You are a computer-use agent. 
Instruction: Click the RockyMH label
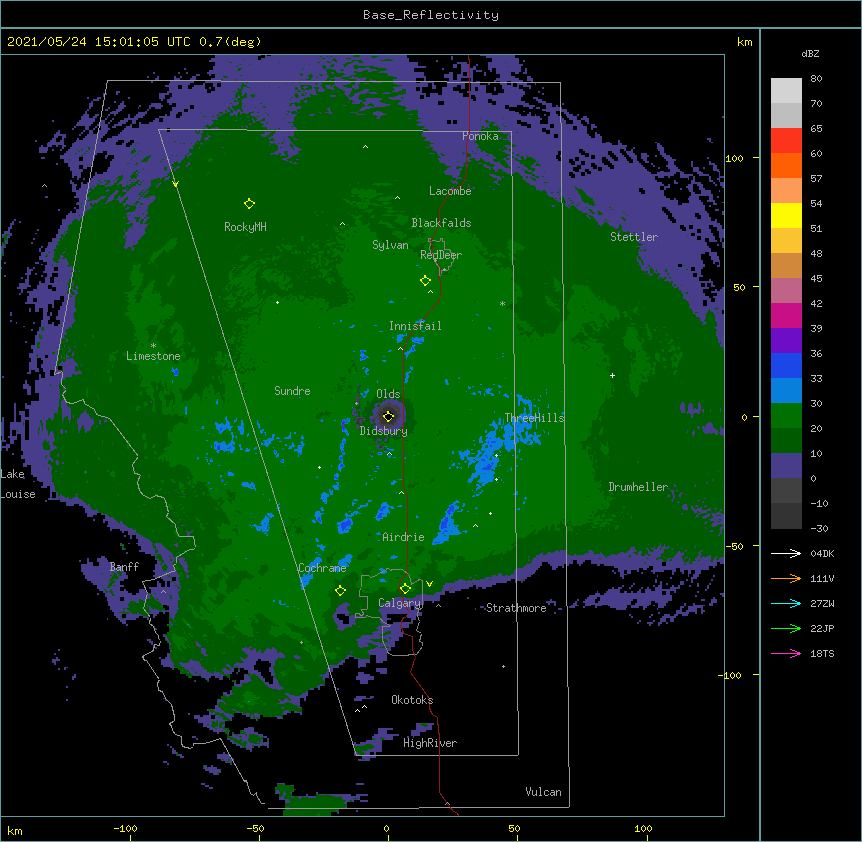[x=245, y=227]
